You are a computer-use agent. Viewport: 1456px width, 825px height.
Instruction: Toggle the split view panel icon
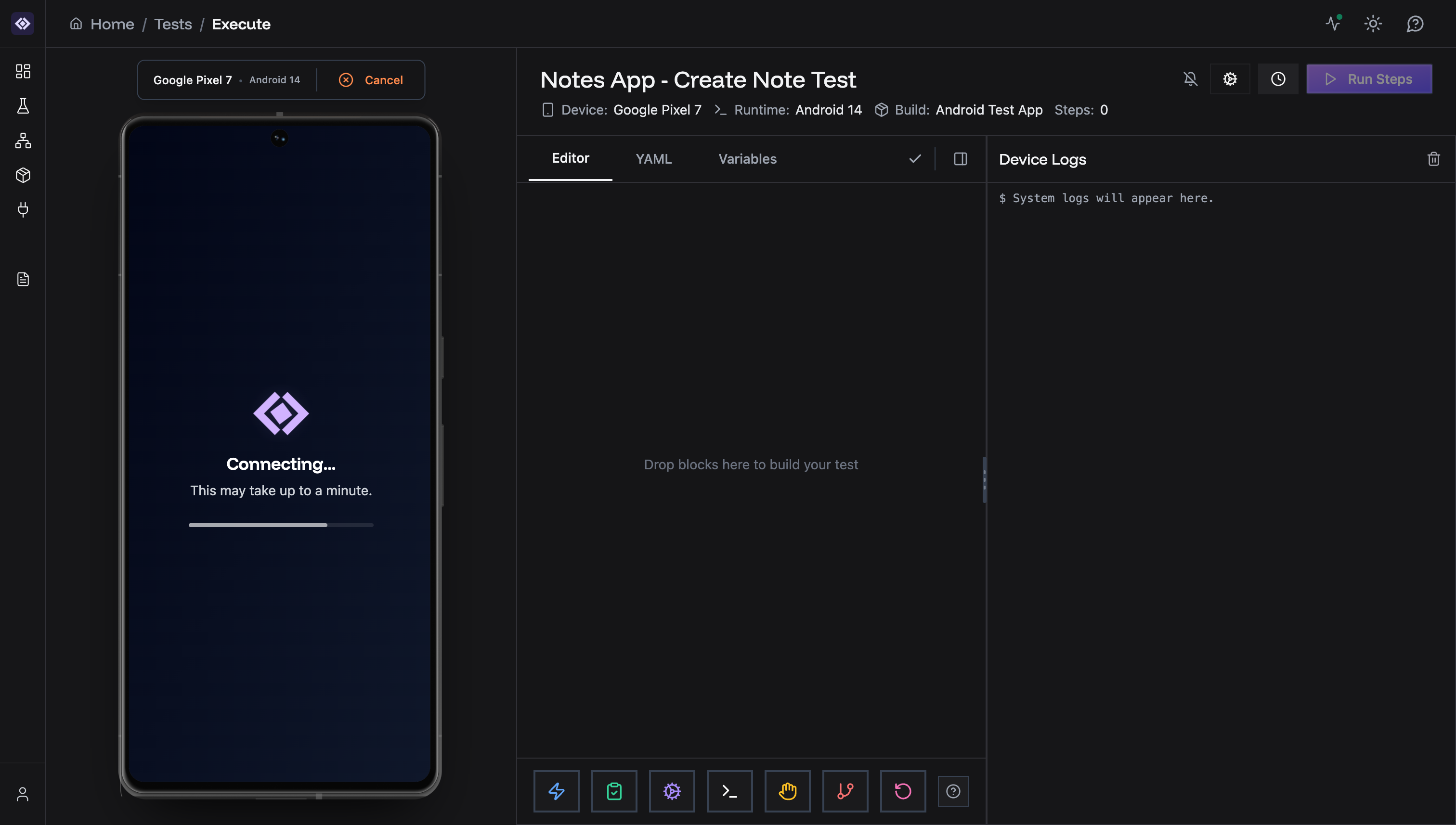coord(961,159)
